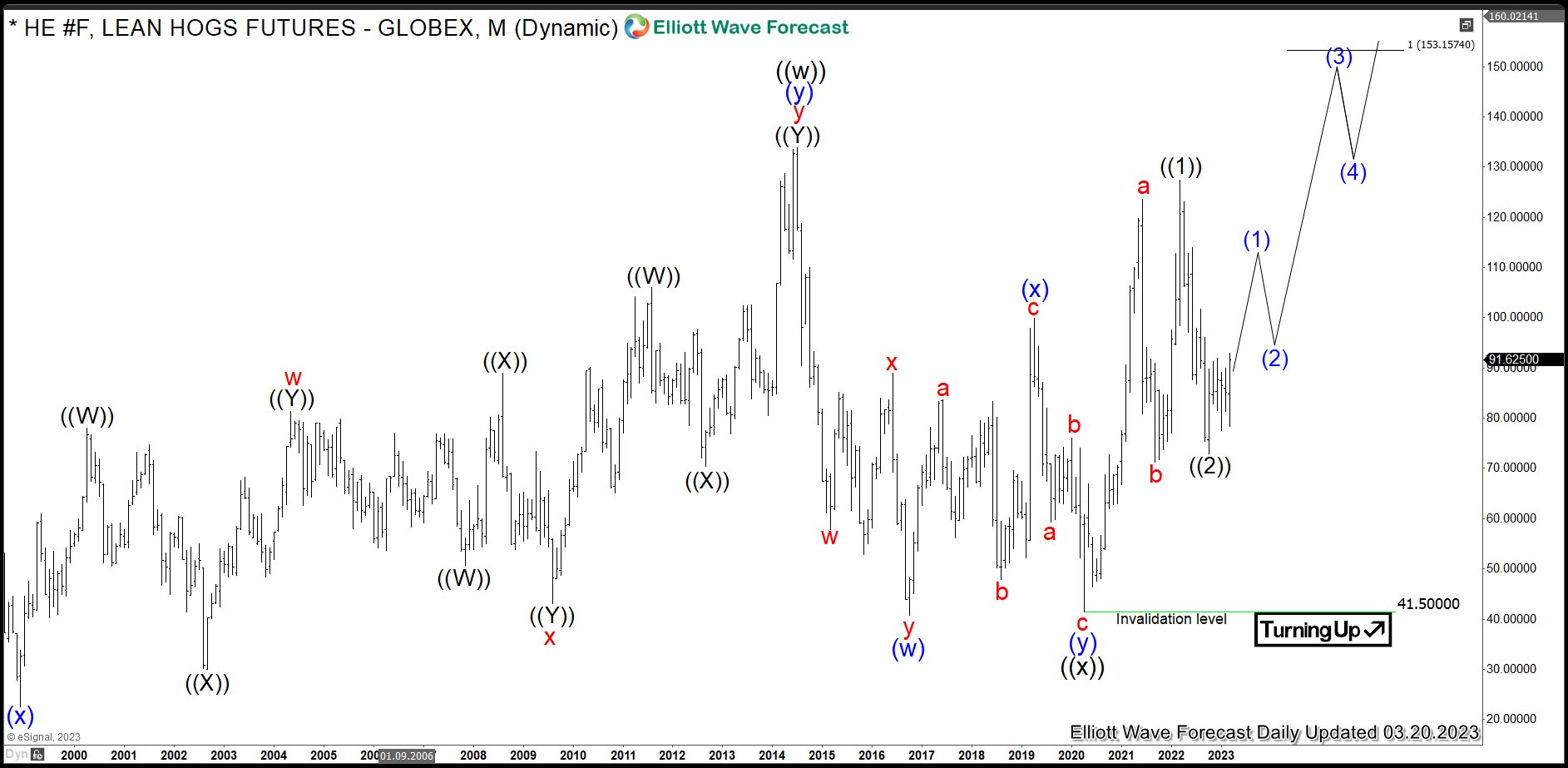Click the Elliott Wave Forecast Daily Updated text
This screenshot has width=1568, height=768.
pyautogui.click(x=1273, y=733)
